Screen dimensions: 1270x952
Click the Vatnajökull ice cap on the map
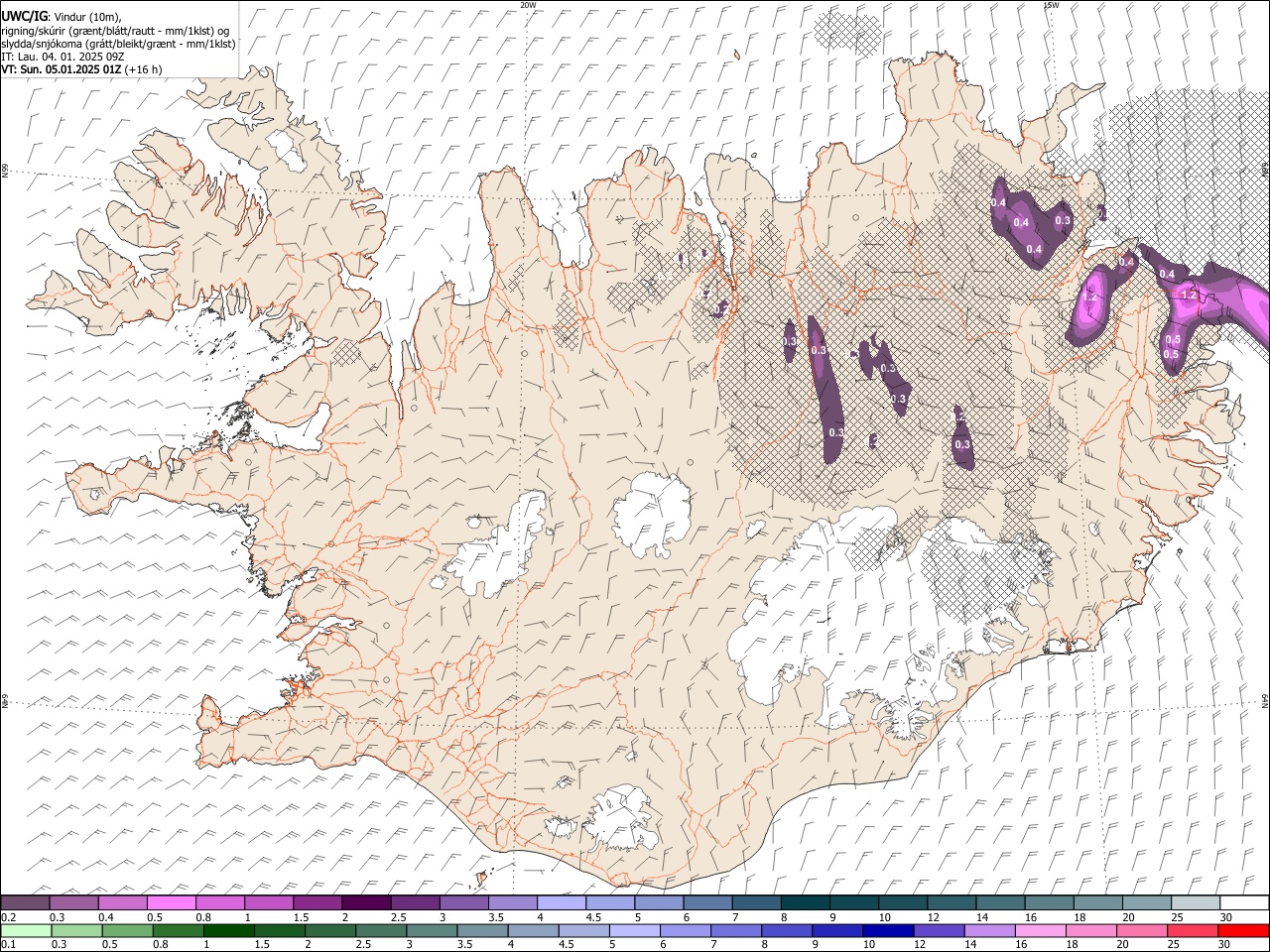coord(843,615)
